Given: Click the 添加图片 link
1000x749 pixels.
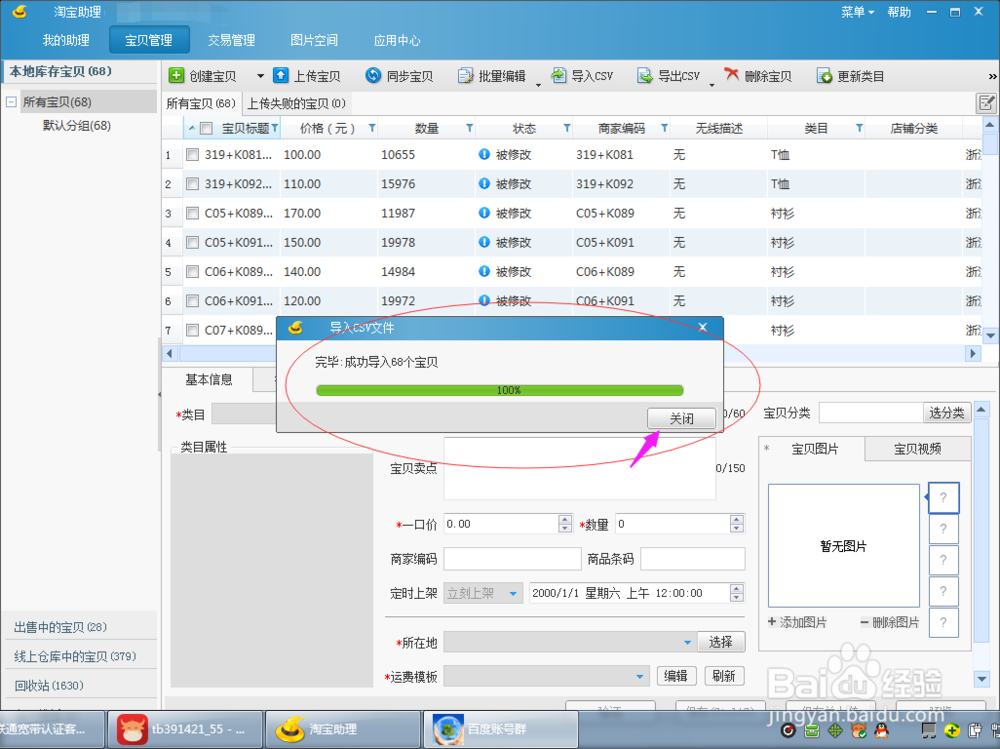Looking at the screenshot, I should 797,622.
